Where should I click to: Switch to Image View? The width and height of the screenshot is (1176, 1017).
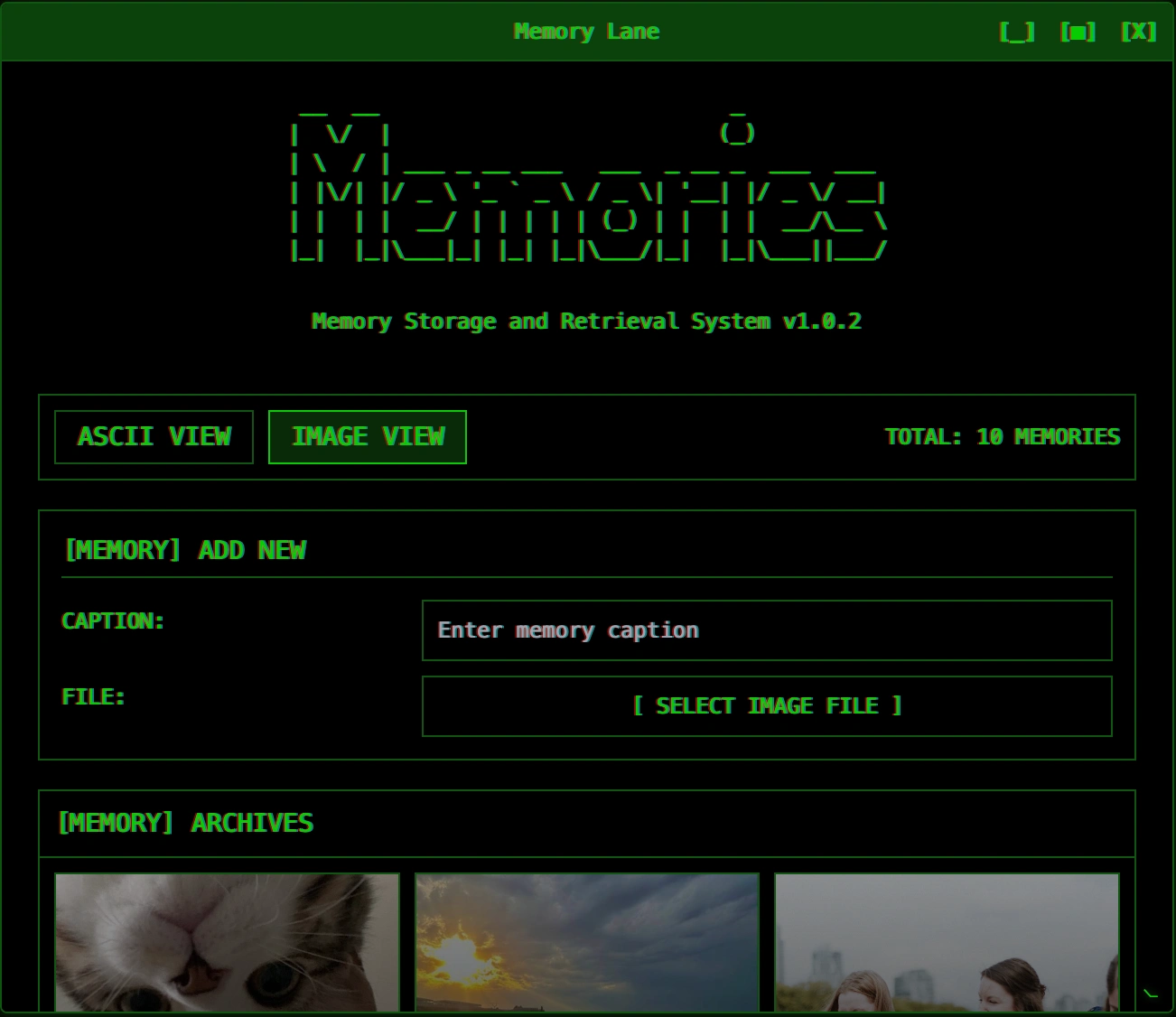click(368, 437)
